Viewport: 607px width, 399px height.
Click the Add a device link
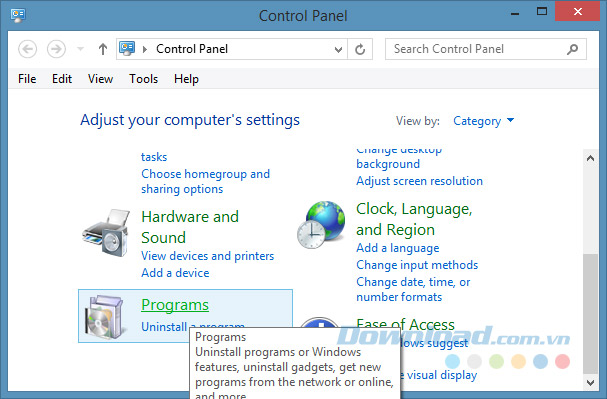coord(175,273)
